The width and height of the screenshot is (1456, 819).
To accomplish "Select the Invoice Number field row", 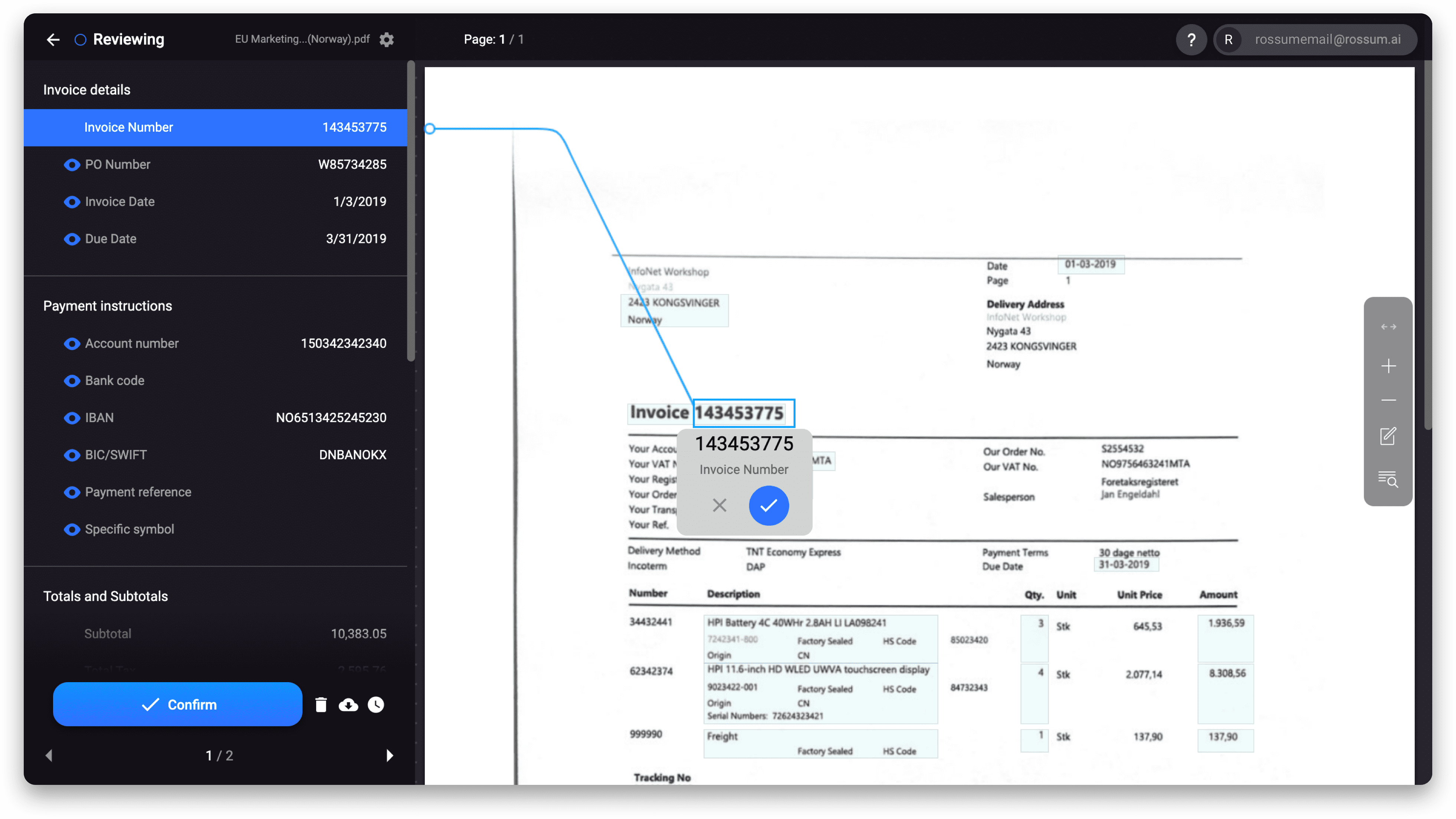I will (x=215, y=127).
